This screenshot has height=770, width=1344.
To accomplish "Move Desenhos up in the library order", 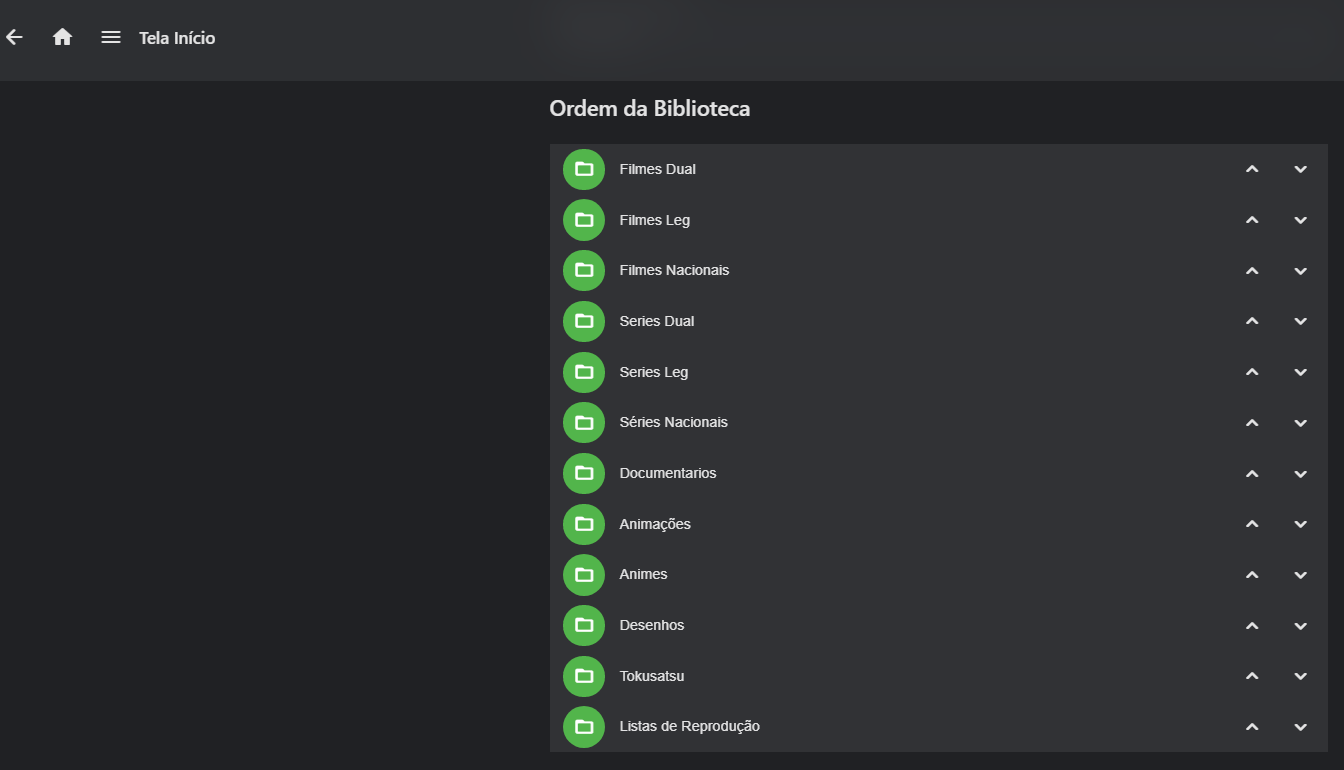I will 1252,626.
